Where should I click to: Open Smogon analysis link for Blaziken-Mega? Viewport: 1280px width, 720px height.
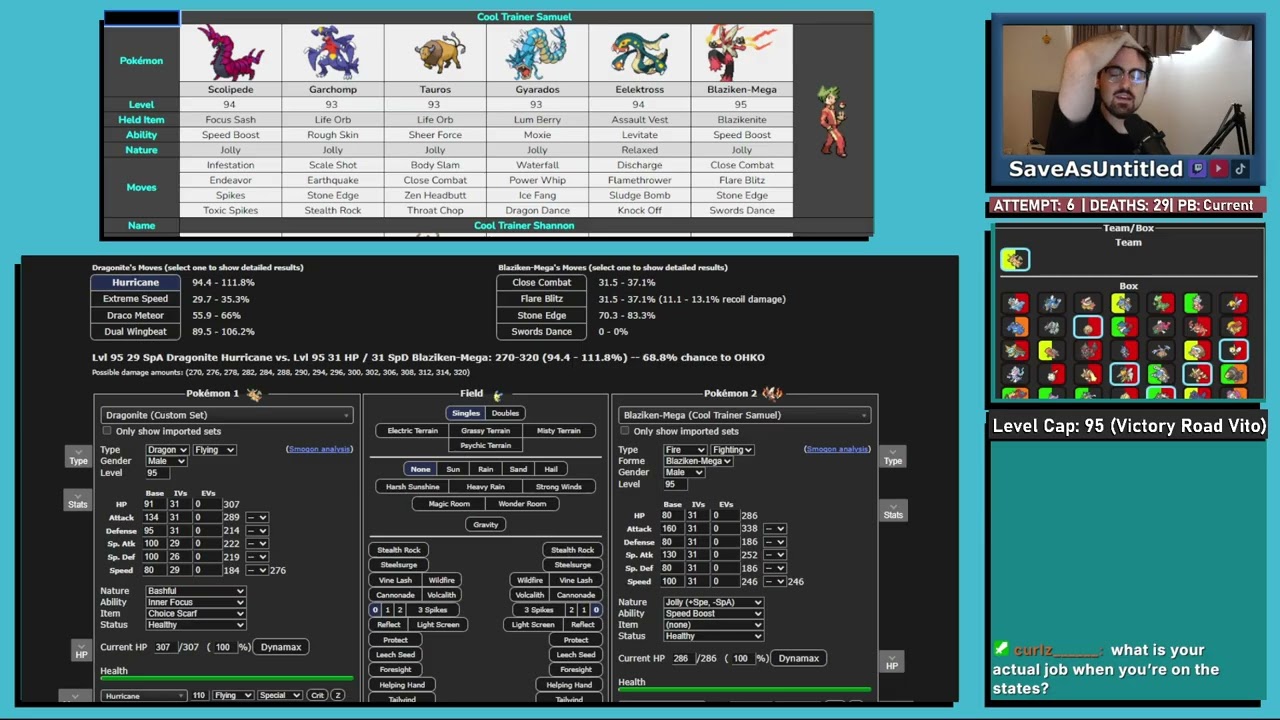coord(837,449)
